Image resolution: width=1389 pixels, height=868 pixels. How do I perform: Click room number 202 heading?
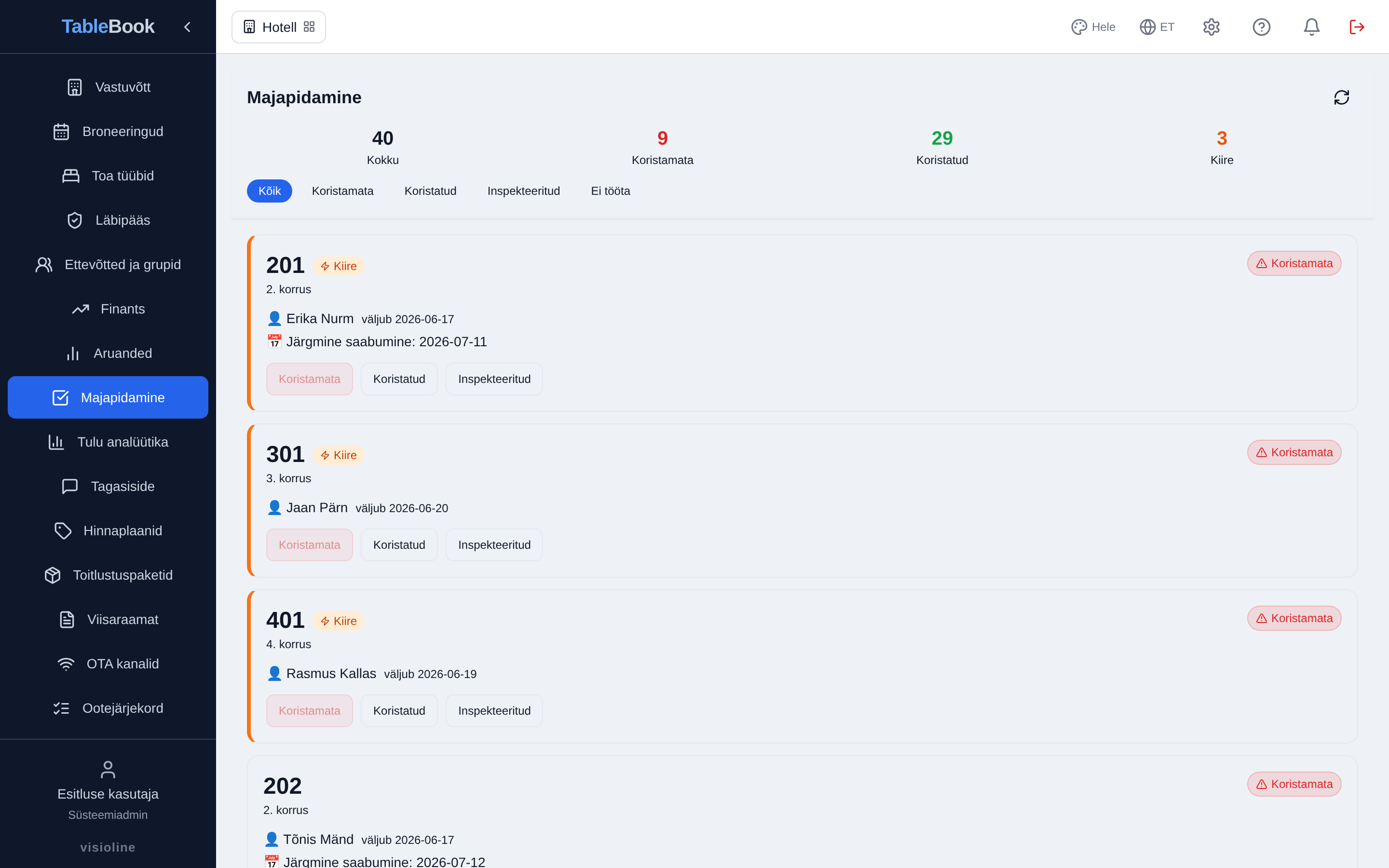coord(283,786)
